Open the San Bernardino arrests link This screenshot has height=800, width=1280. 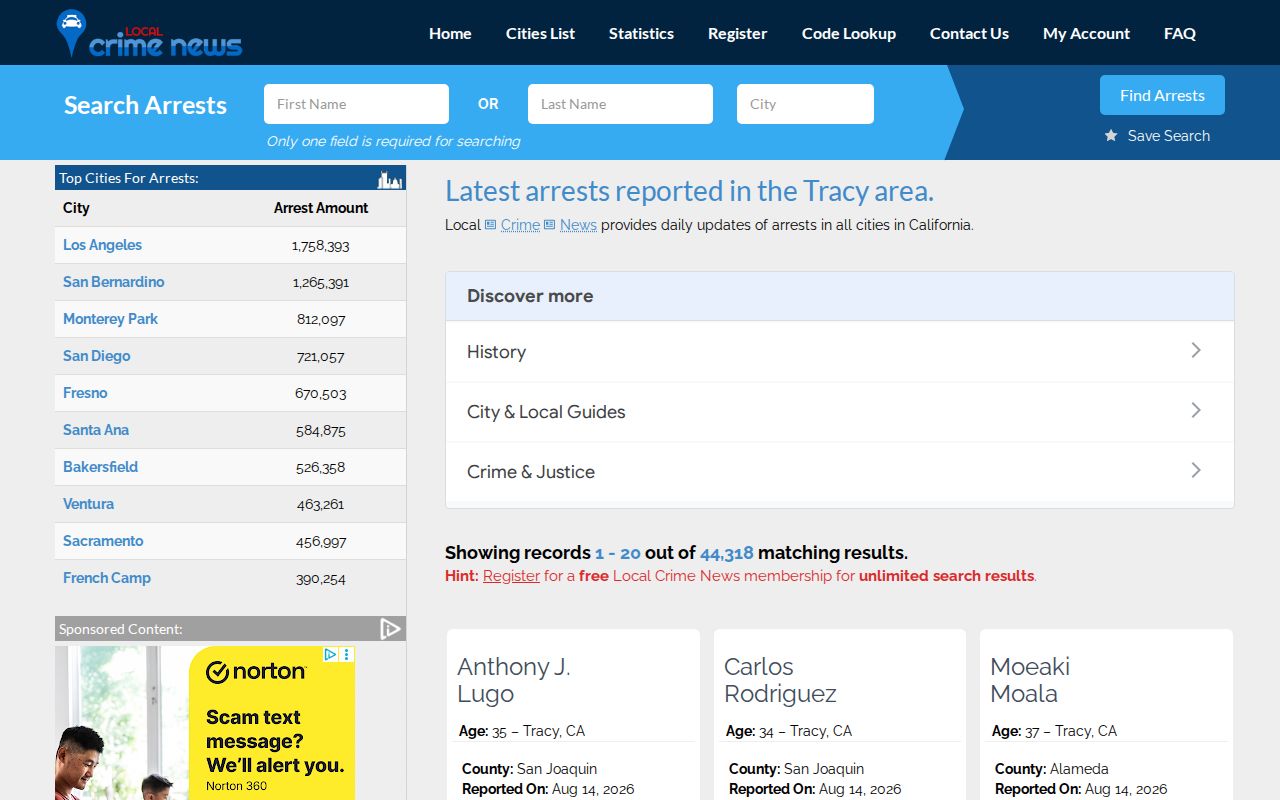click(113, 282)
